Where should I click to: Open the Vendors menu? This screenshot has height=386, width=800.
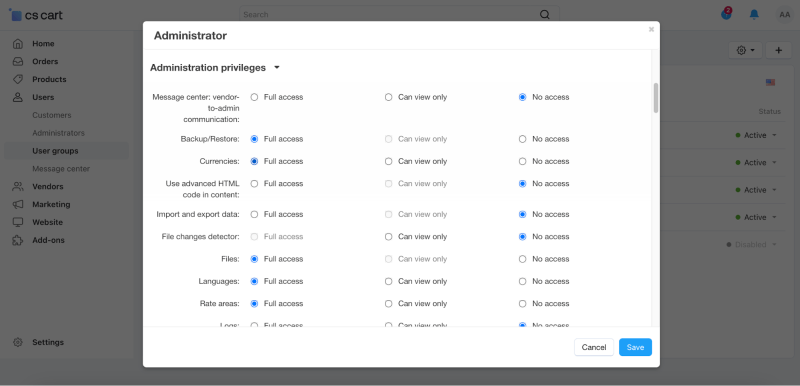[47, 187]
